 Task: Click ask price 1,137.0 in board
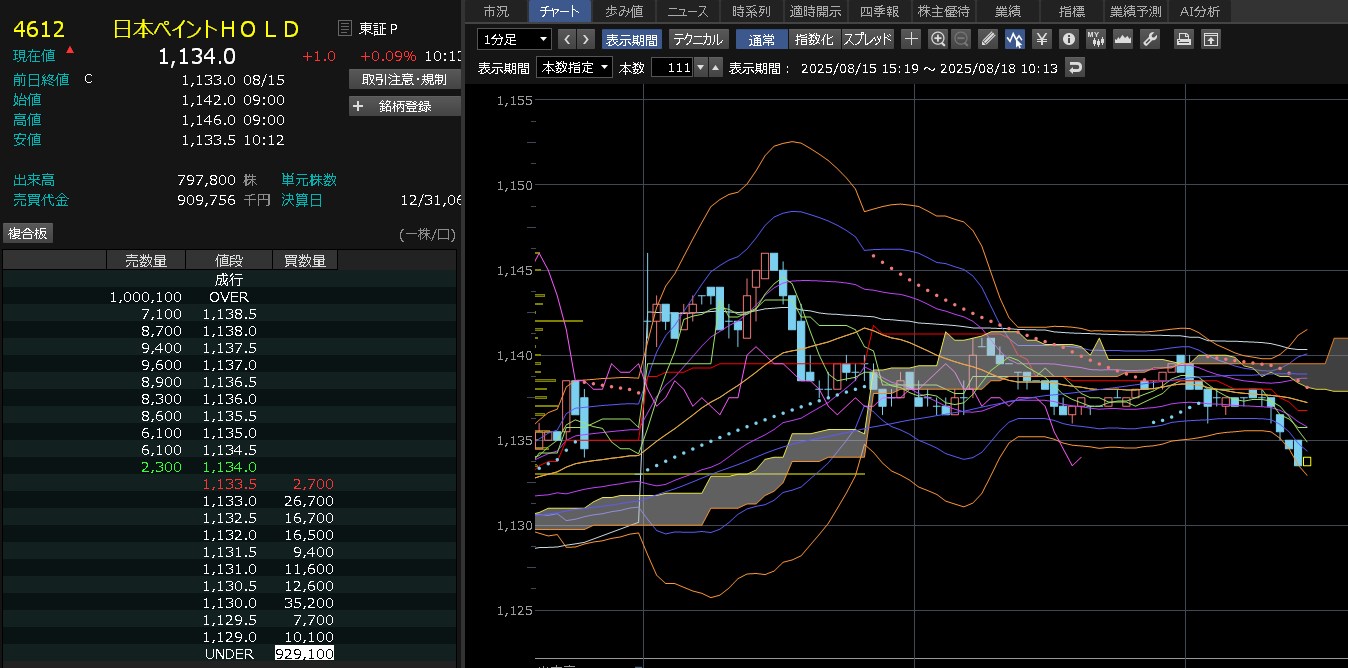click(229, 365)
